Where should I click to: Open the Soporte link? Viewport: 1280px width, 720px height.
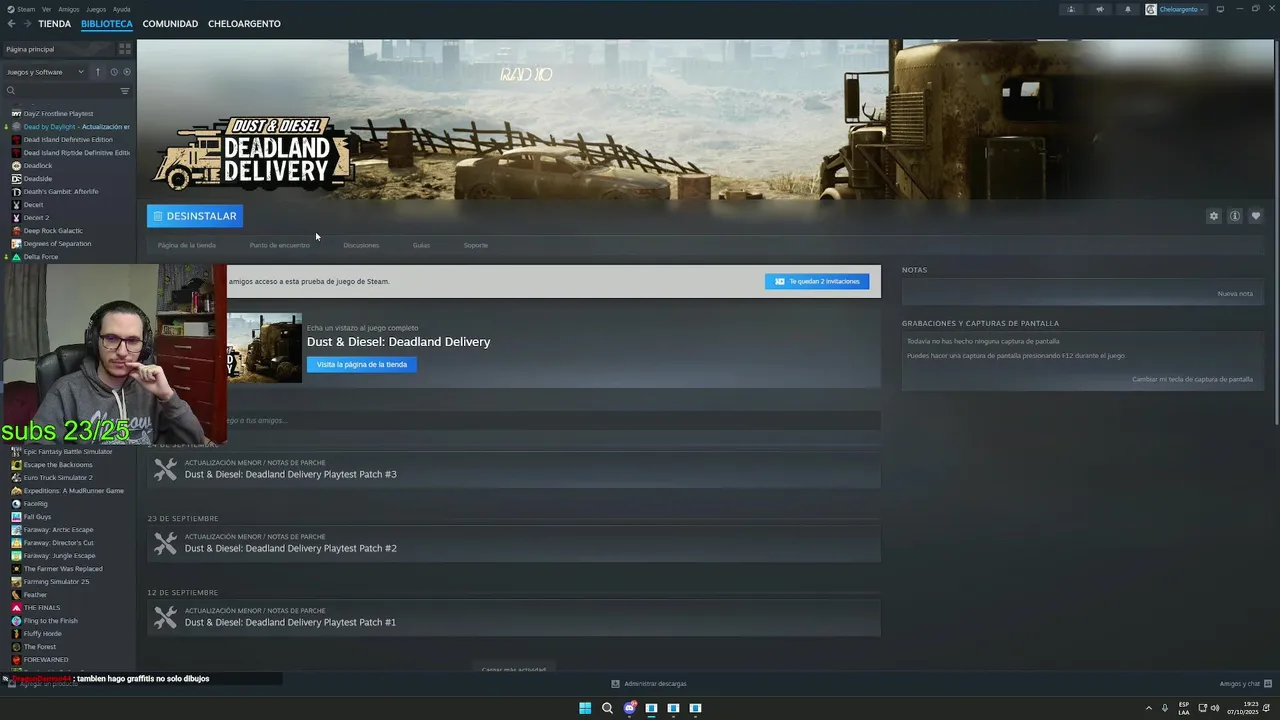[x=476, y=245]
